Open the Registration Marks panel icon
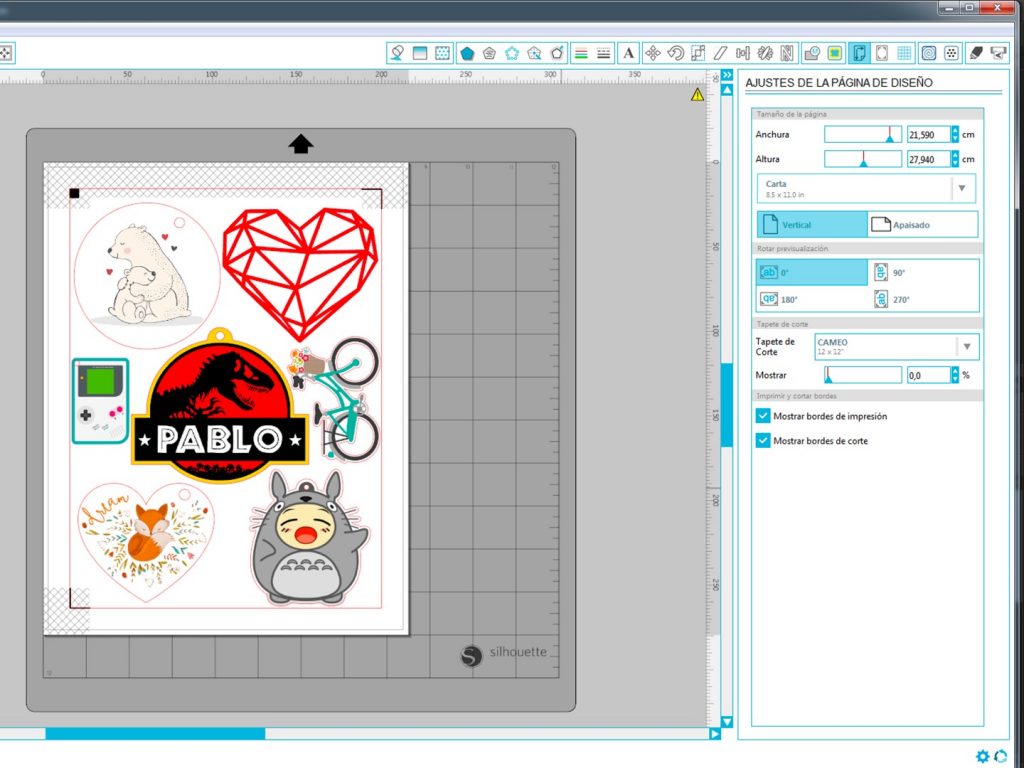The width and height of the screenshot is (1024, 768). click(882, 54)
